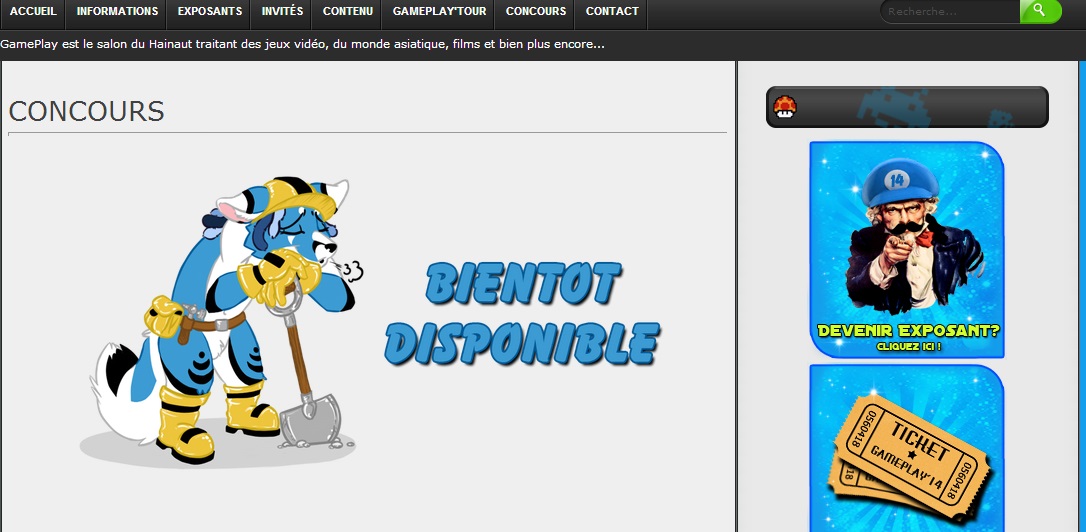This screenshot has width=1086, height=532.
Task: Open the Exposants navigation item
Action: point(210,12)
